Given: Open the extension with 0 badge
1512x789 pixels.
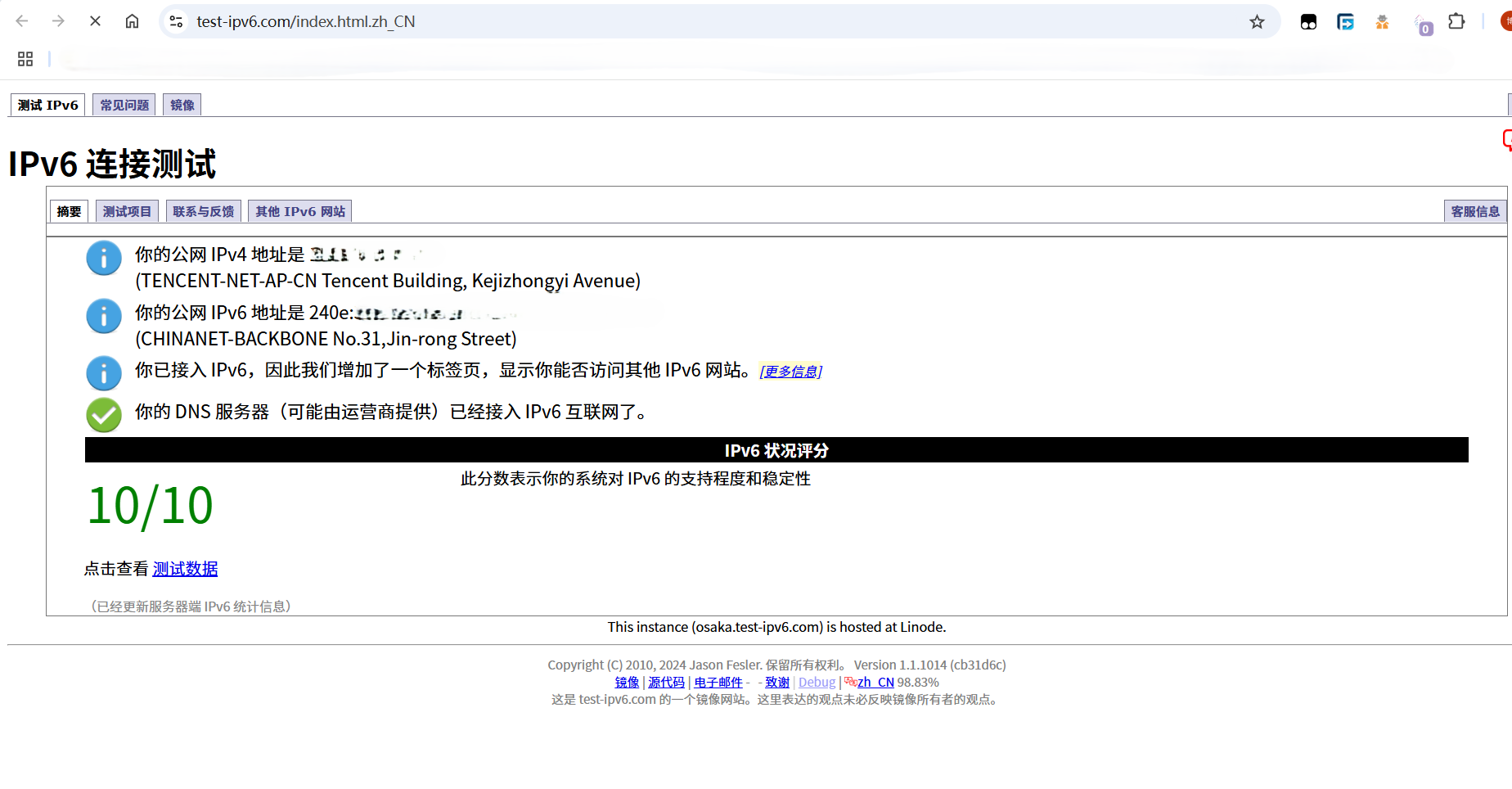Looking at the screenshot, I should click(1423, 24).
